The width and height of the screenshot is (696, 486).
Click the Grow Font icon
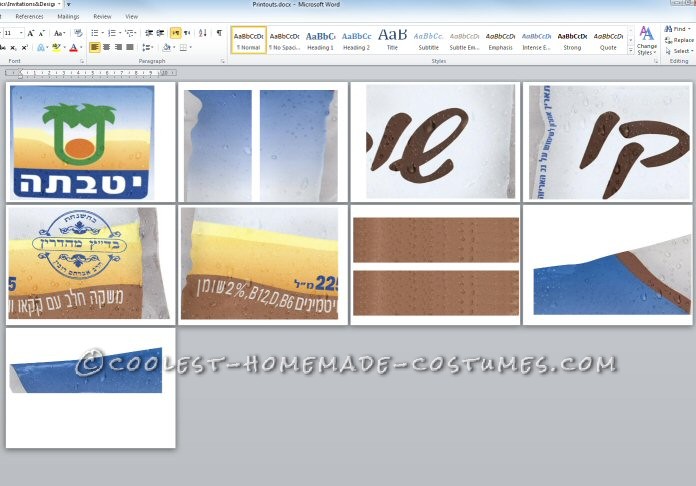pos(31,33)
